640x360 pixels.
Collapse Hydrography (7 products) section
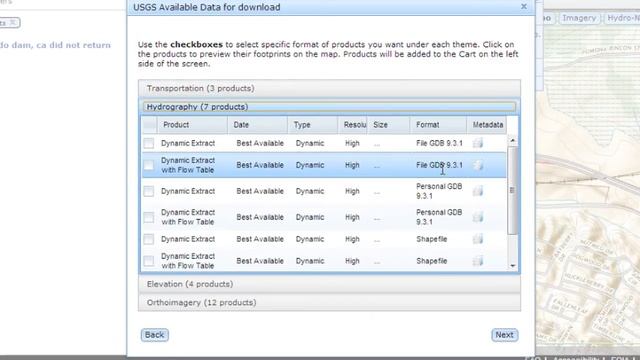point(329,107)
